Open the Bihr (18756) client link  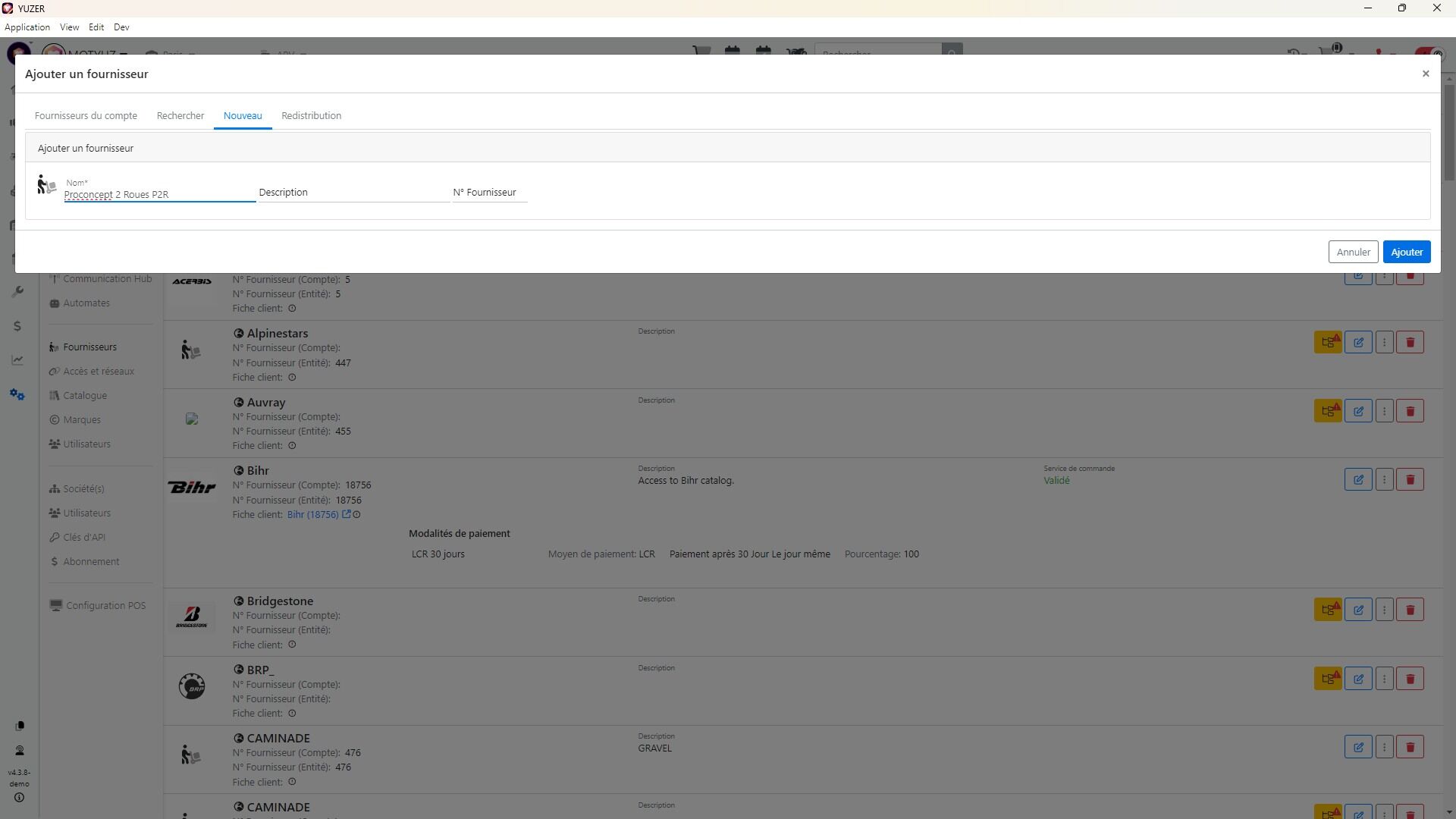pyautogui.click(x=312, y=515)
